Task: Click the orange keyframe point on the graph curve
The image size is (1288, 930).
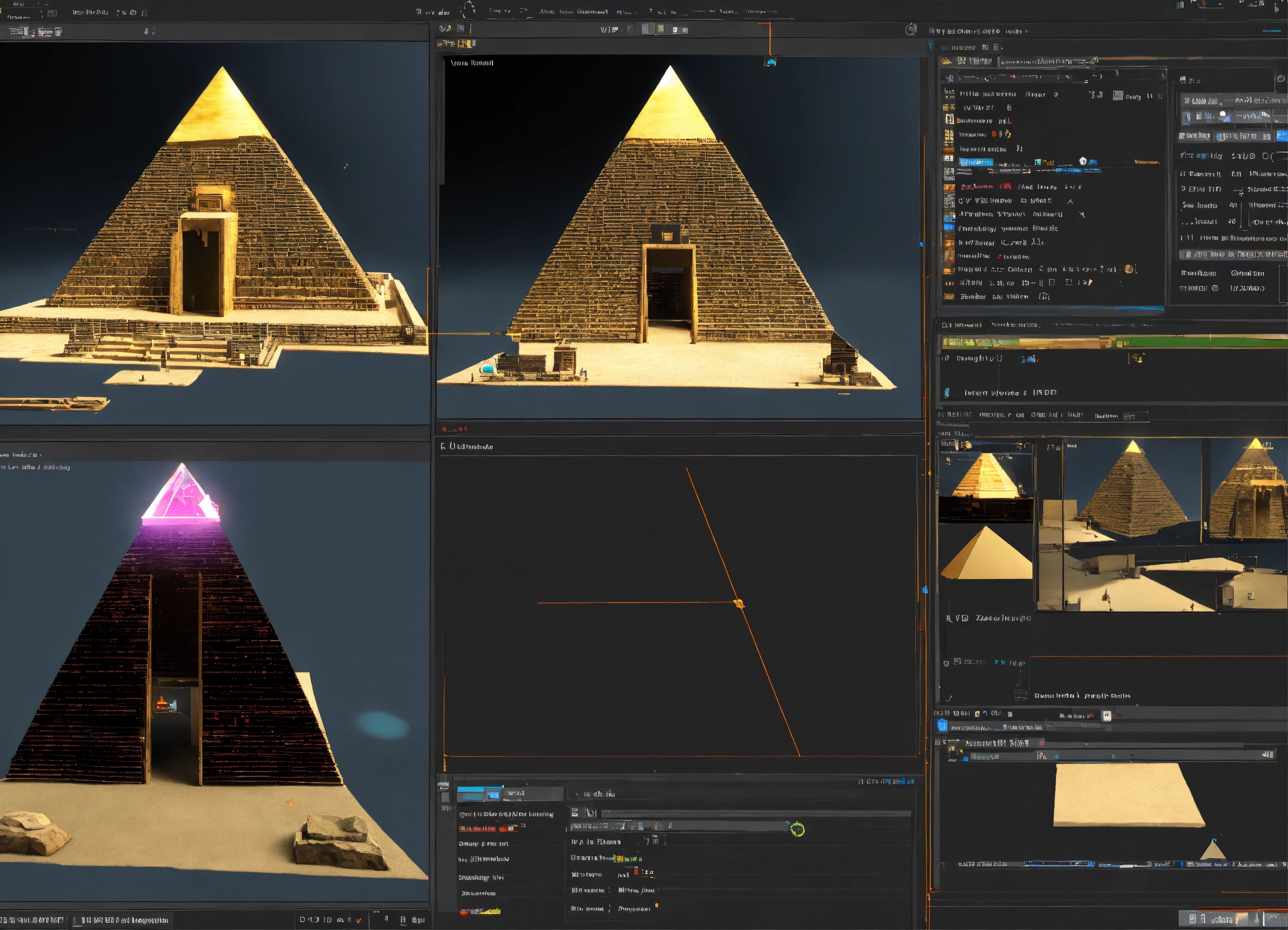Action: (x=739, y=604)
